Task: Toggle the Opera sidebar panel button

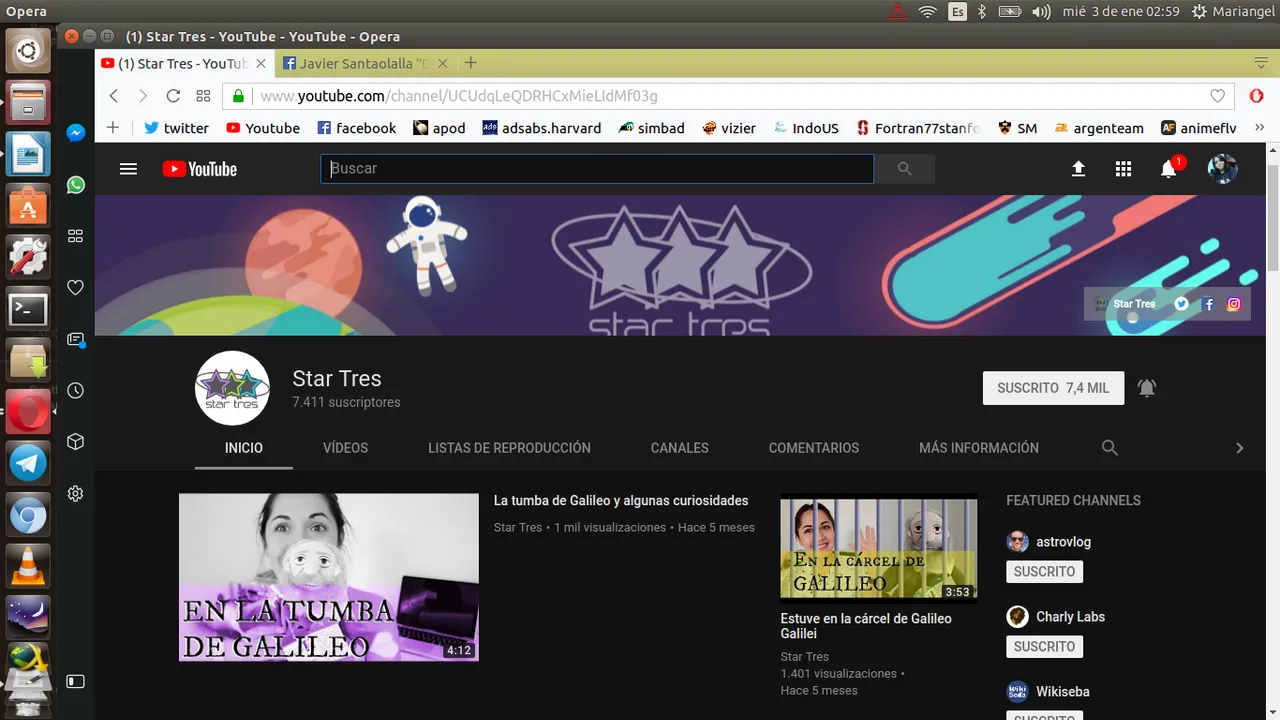Action: tap(75, 681)
